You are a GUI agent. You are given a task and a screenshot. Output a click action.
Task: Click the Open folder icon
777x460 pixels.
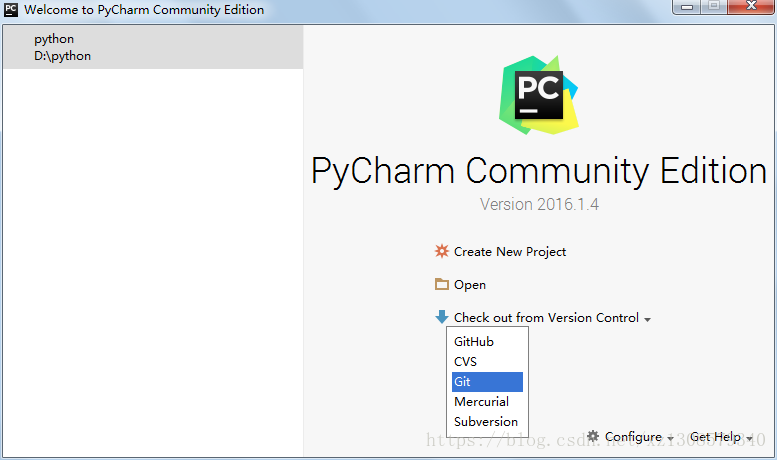(442, 284)
